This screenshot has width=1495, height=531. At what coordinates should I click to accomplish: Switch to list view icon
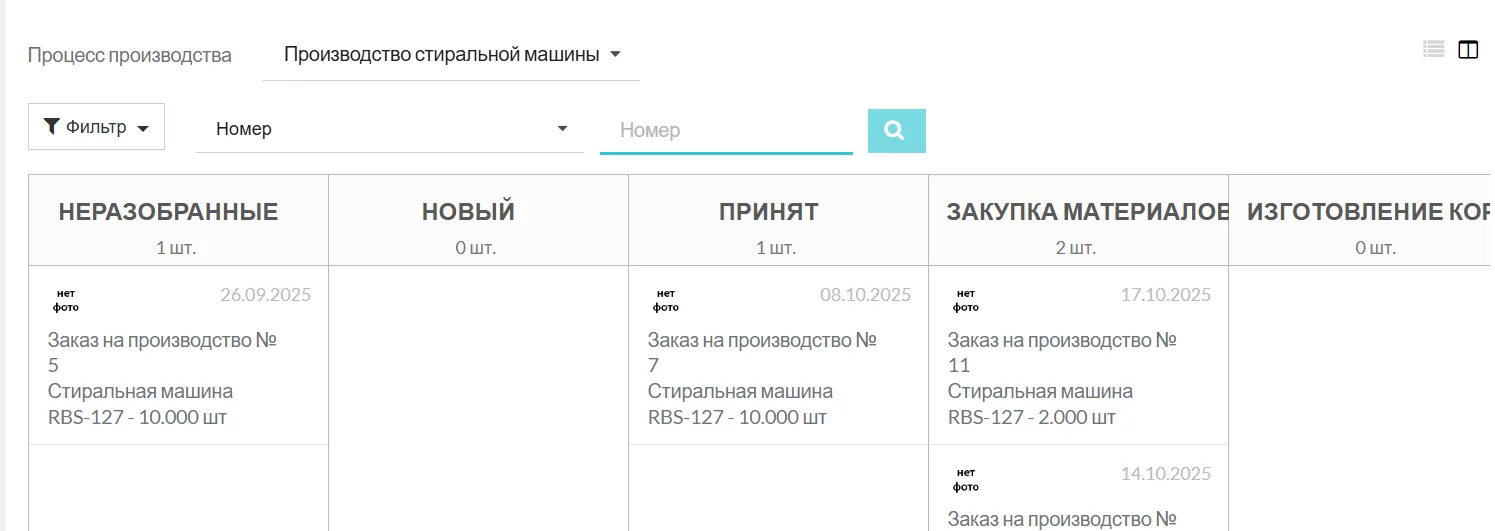(1434, 49)
